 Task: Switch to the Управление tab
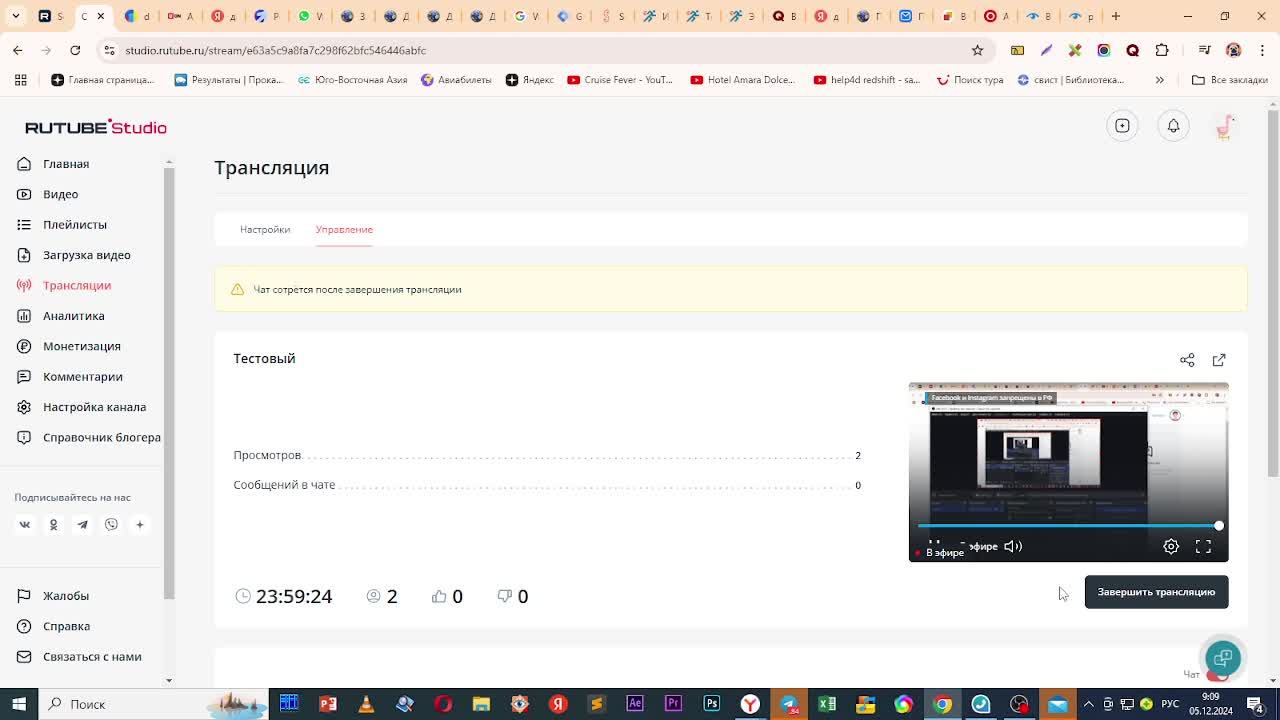344,229
